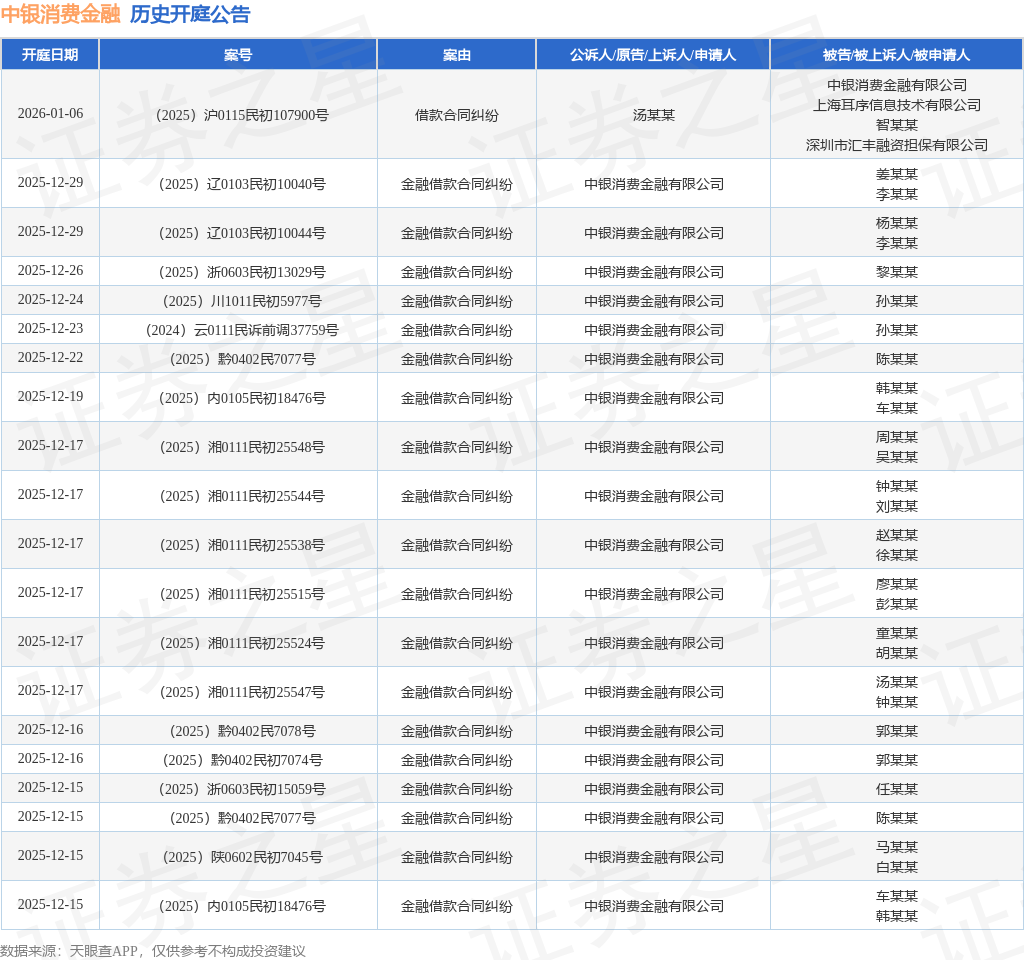Click the 公诉人/原告/上诉人/申请人 column header
The image size is (1024, 960).
pos(653,55)
